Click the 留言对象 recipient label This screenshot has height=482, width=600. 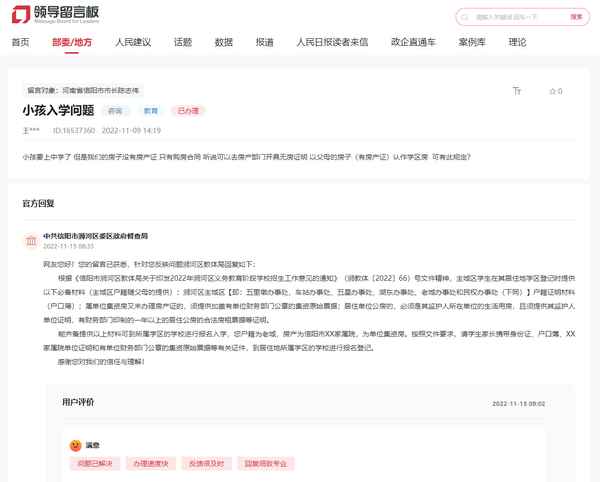coord(83,91)
